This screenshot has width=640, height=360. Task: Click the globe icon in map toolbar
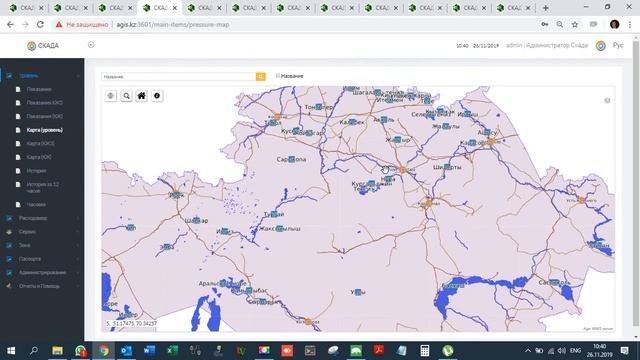(x=111, y=96)
